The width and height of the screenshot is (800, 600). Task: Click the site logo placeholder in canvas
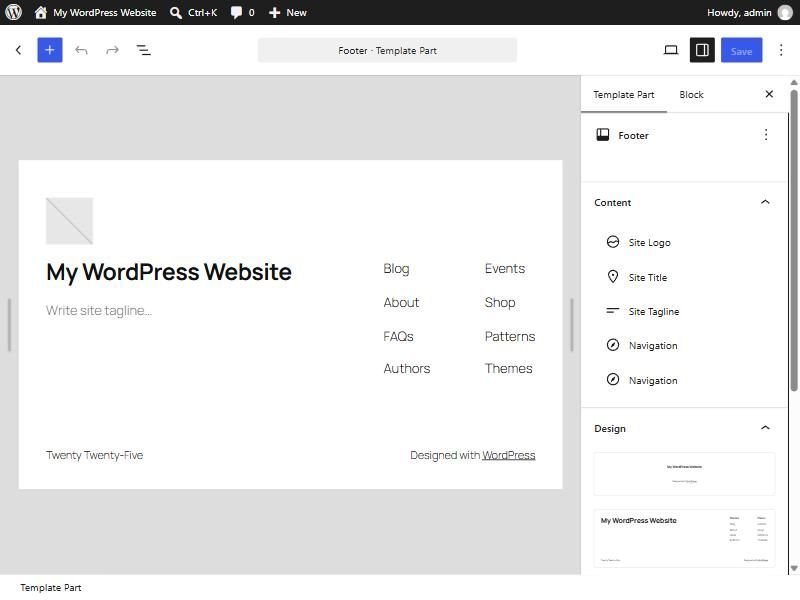click(x=69, y=221)
